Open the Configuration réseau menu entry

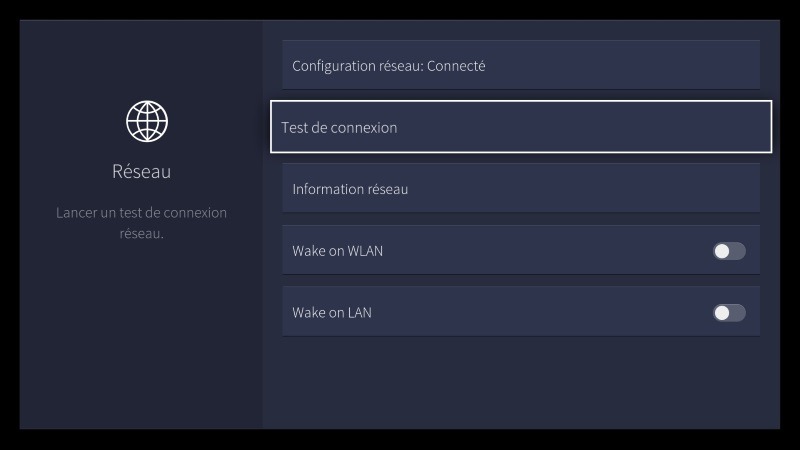click(520, 66)
